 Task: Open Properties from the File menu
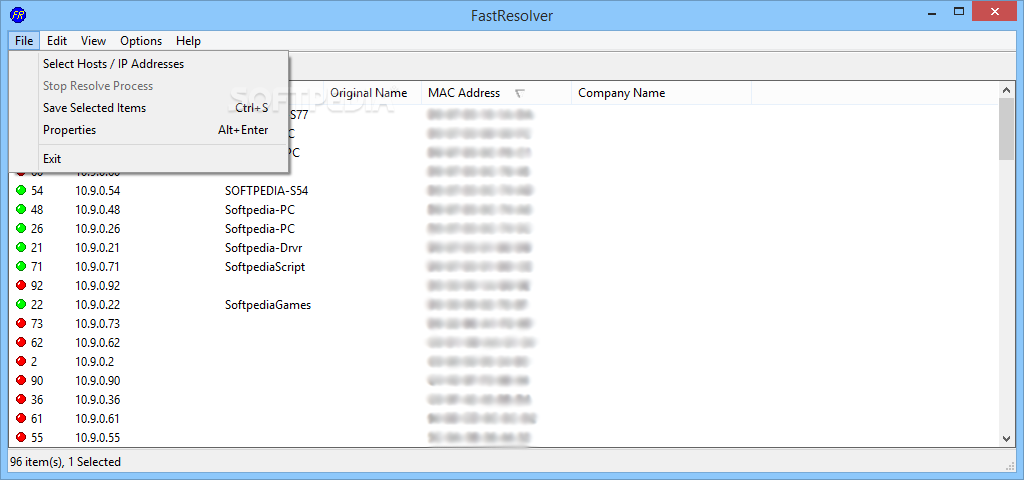[x=149, y=130]
